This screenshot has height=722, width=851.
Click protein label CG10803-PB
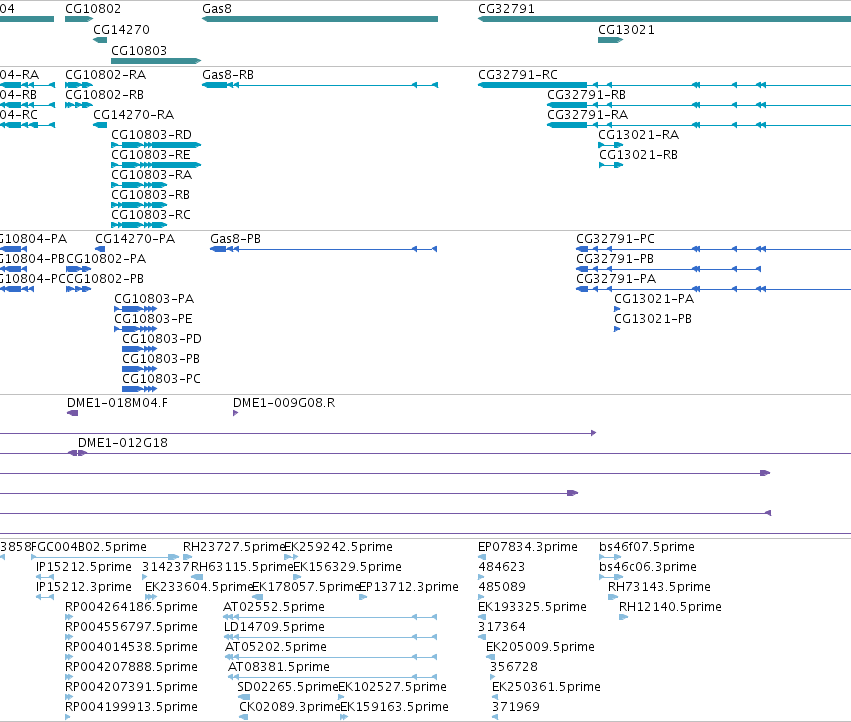tap(161, 359)
